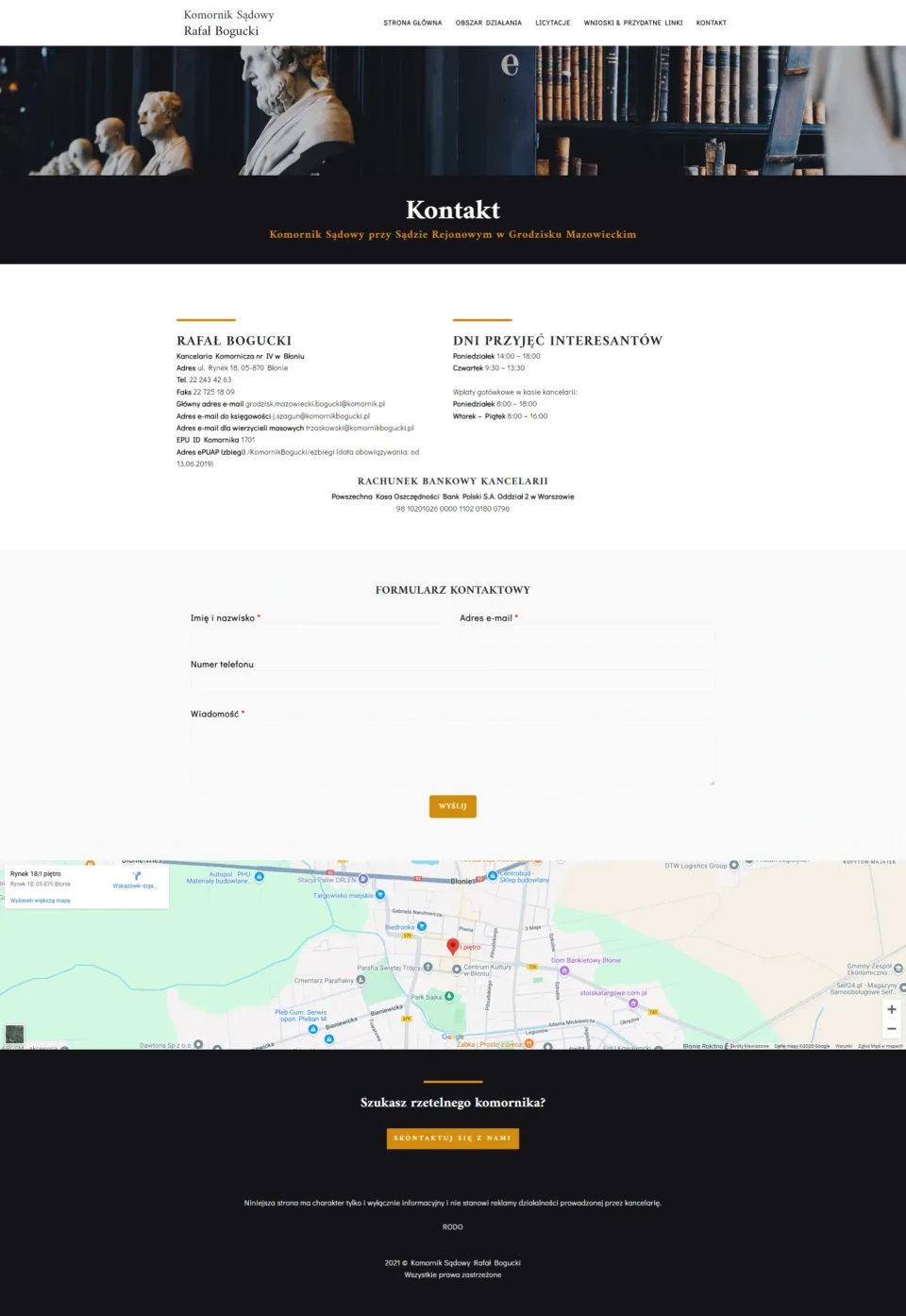The height and width of the screenshot is (1316, 906).
Task: Click Zgłoś błąd w mapach link
Action: (x=881, y=1046)
